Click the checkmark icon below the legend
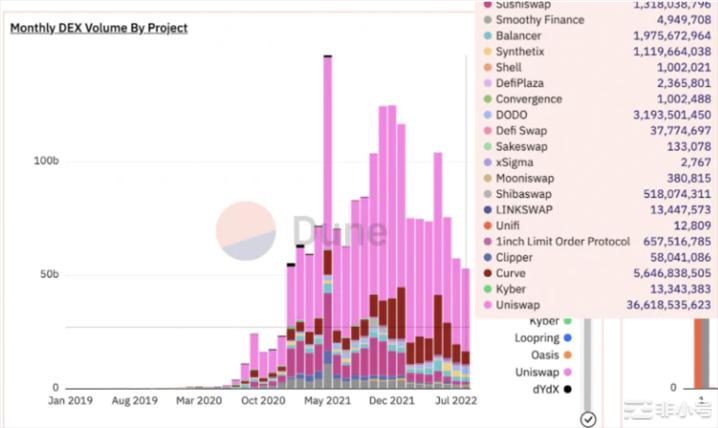This screenshot has height=428, width=718. [x=588, y=418]
